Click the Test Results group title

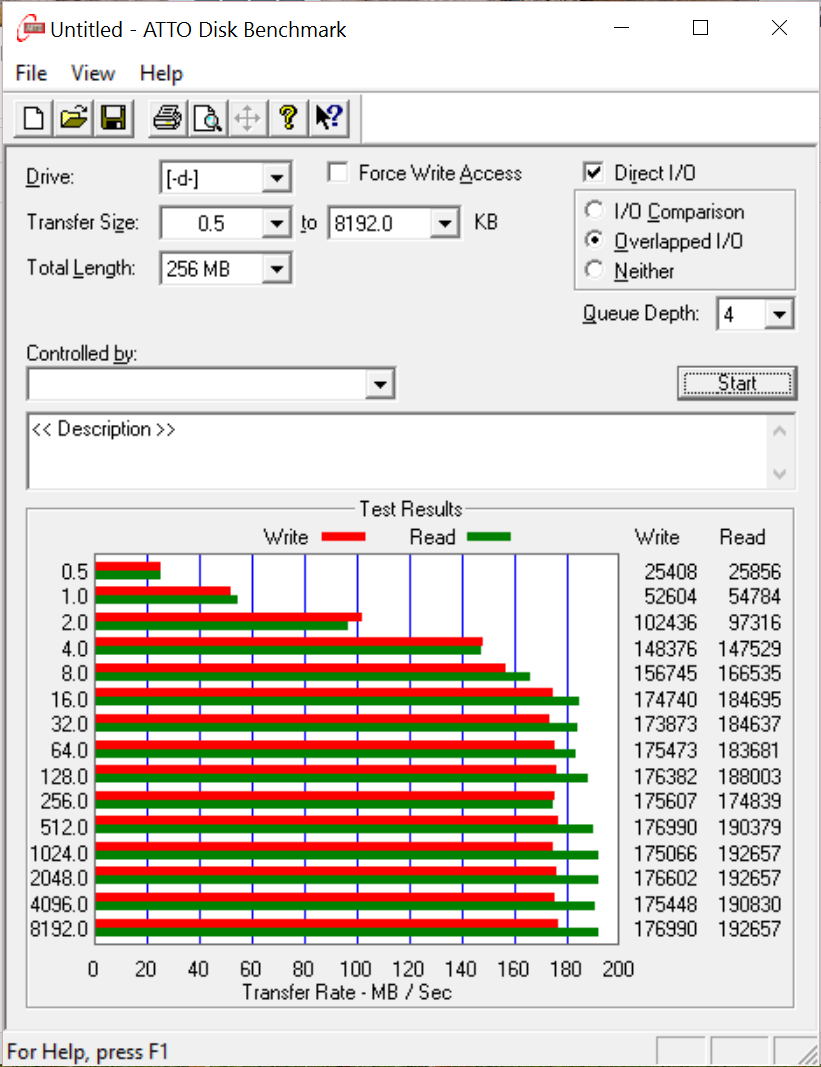point(410,509)
